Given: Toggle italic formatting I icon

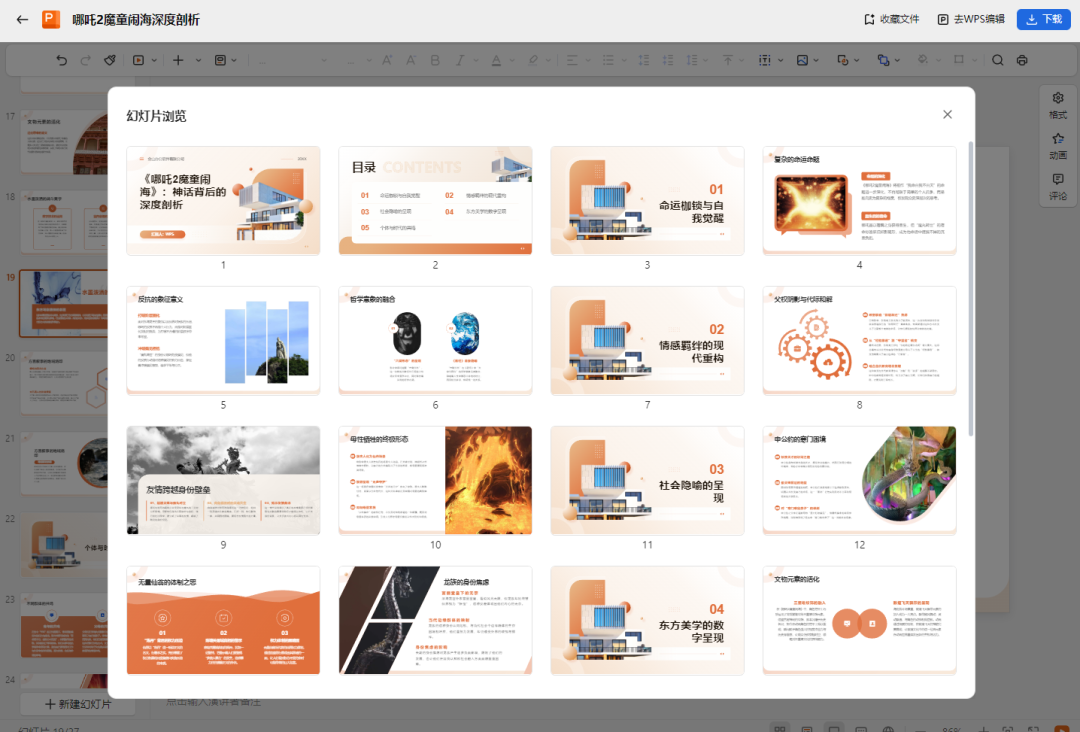Looking at the screenshot, I should tap(459, 61).
